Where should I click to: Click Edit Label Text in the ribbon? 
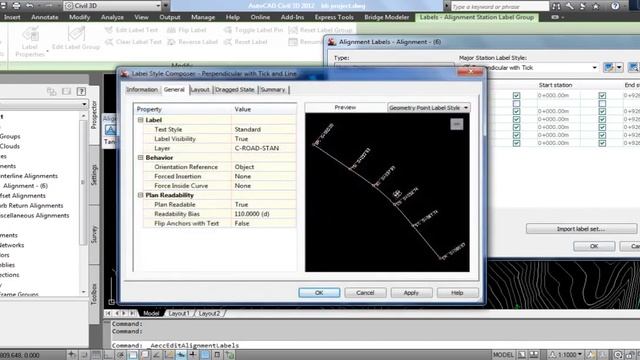tap(131, 30)
